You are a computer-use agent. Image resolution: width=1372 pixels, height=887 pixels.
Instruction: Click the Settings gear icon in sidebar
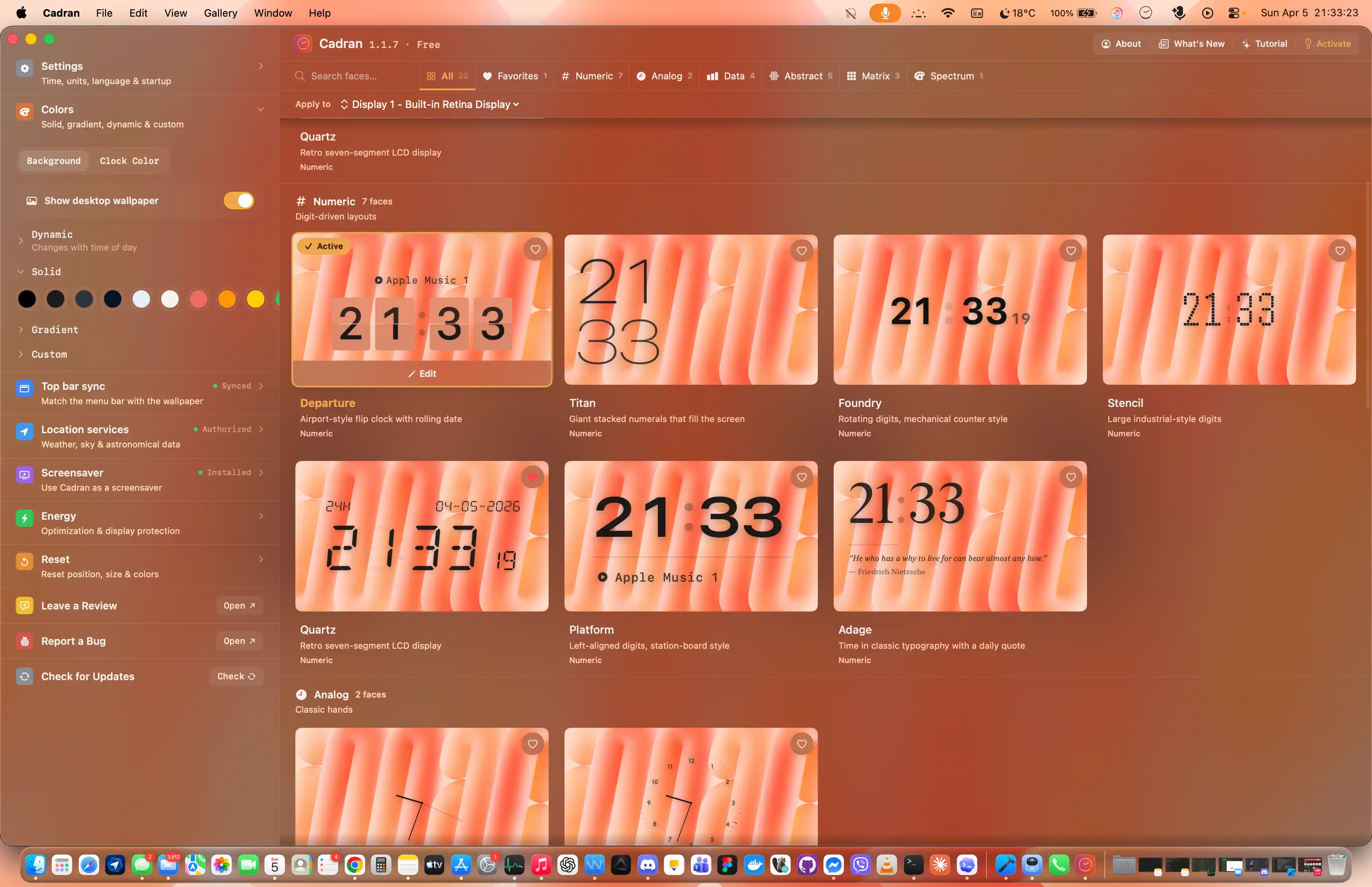click(x=24, y=69)
